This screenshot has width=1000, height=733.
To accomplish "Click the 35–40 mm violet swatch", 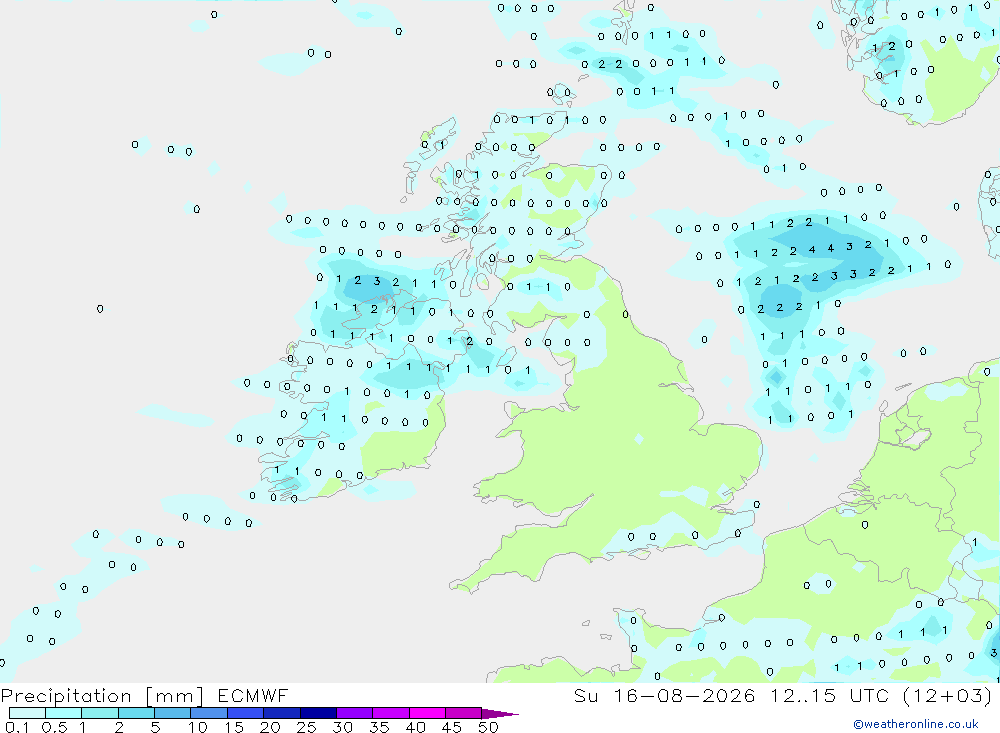I will click(391, 713).
